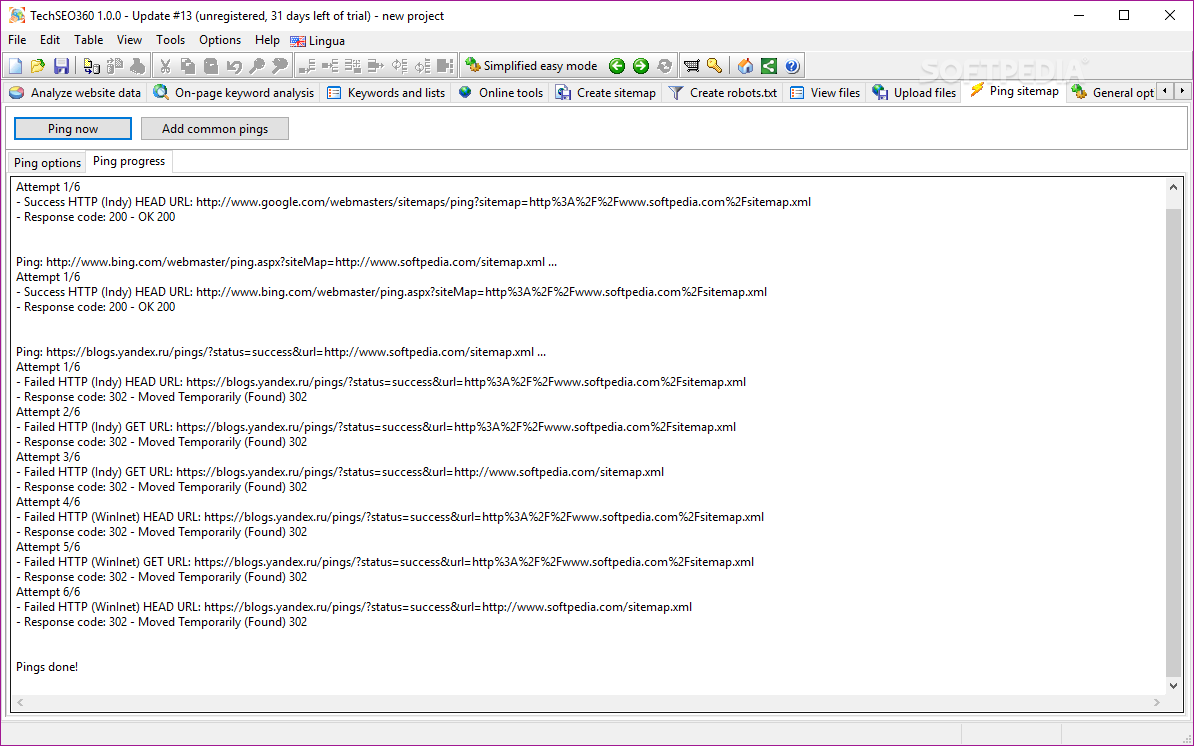Click the Bing Success HEAD URL log line
This screenshot has height=746, width=1194.
click(x=391, y=292)
